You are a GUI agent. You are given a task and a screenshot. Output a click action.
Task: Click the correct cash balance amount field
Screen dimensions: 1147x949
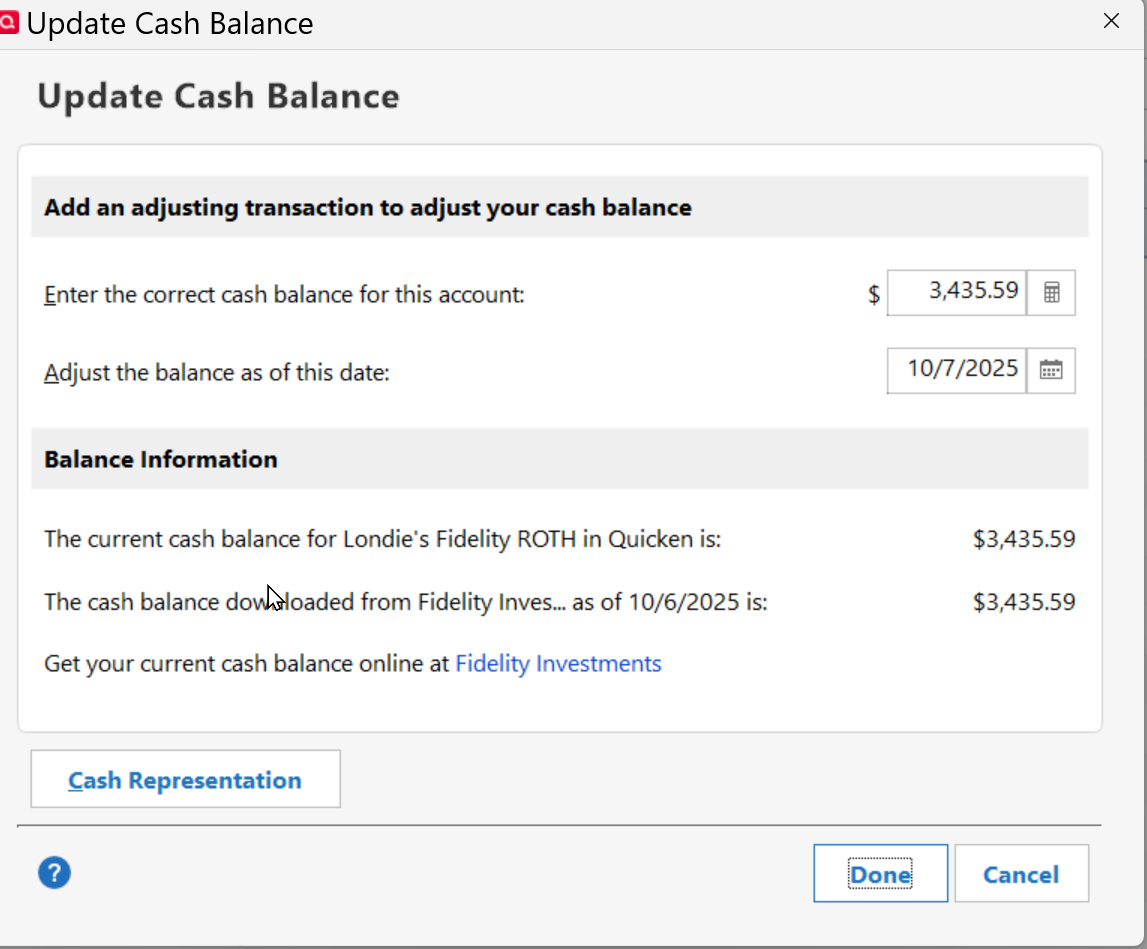pos(957,292)
